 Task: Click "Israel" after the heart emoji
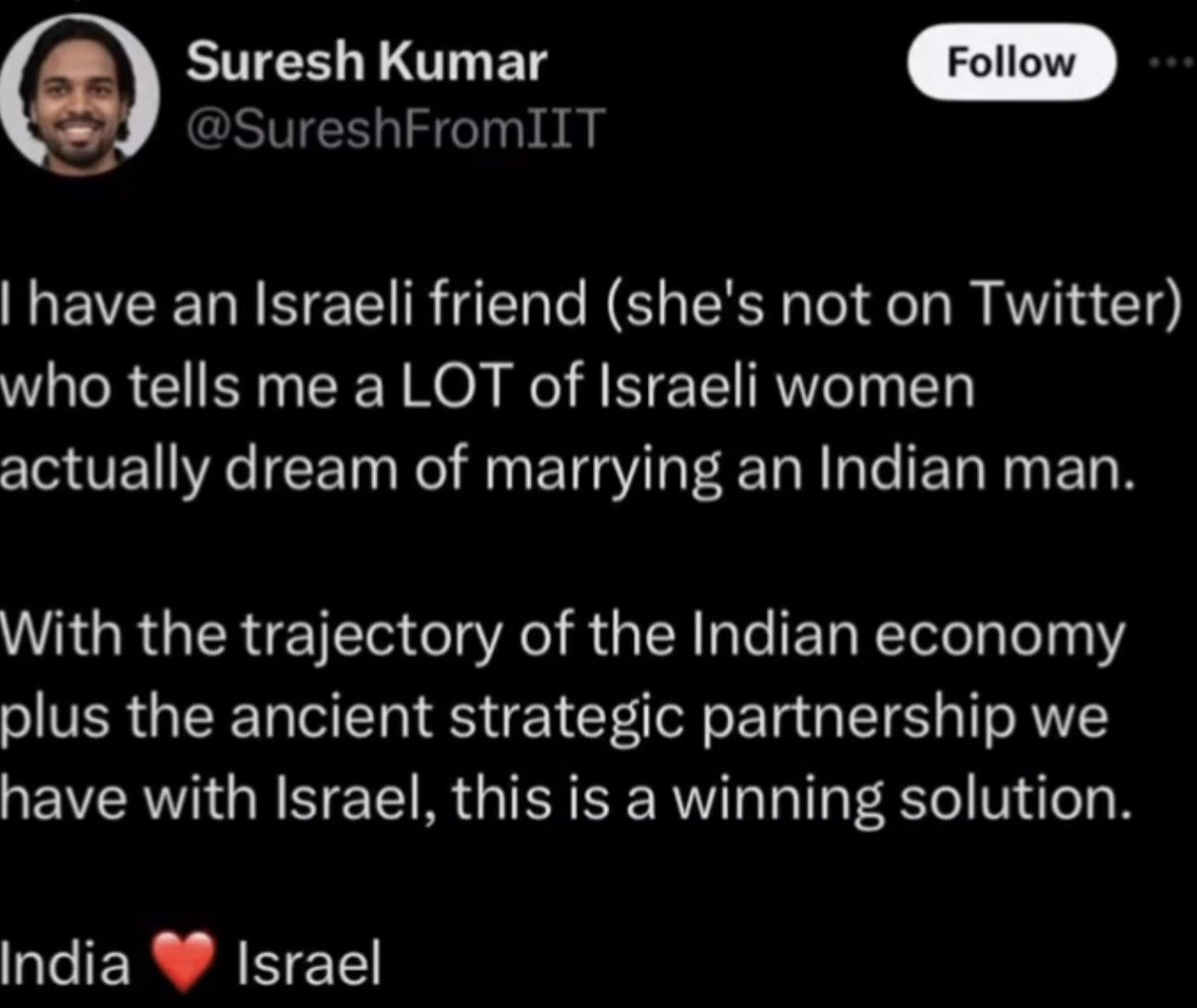[x=309, y=963]
